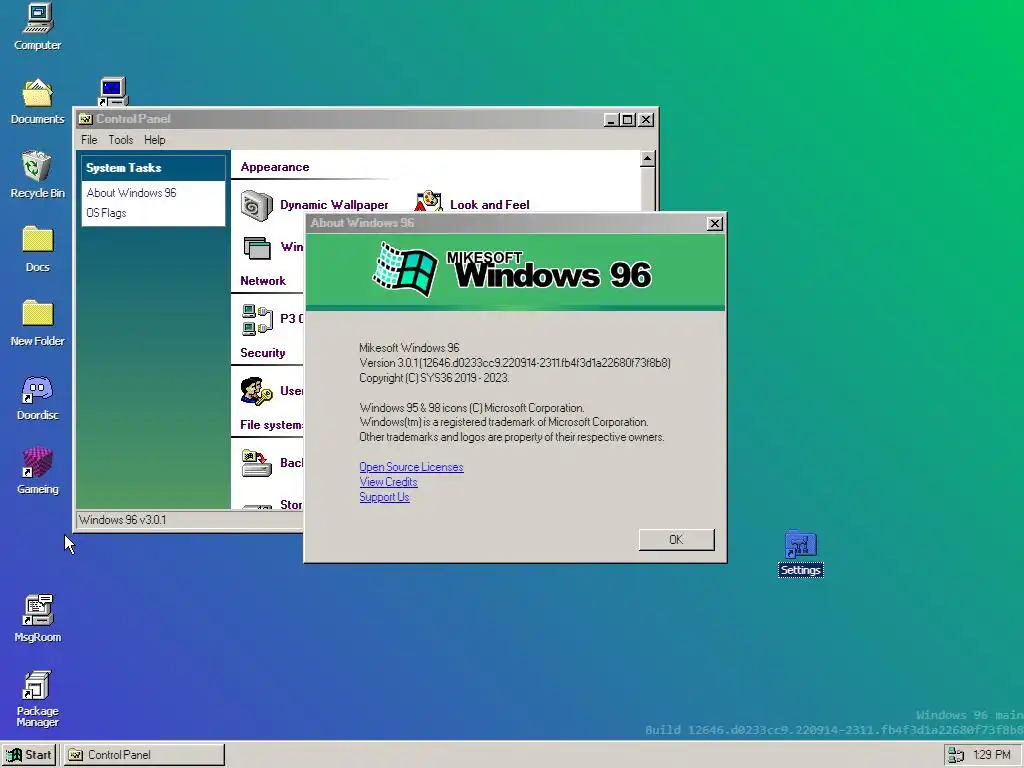Close the About Windows 96 dialog
This screenshot has height=768, width=1024.
pos(715,223)
